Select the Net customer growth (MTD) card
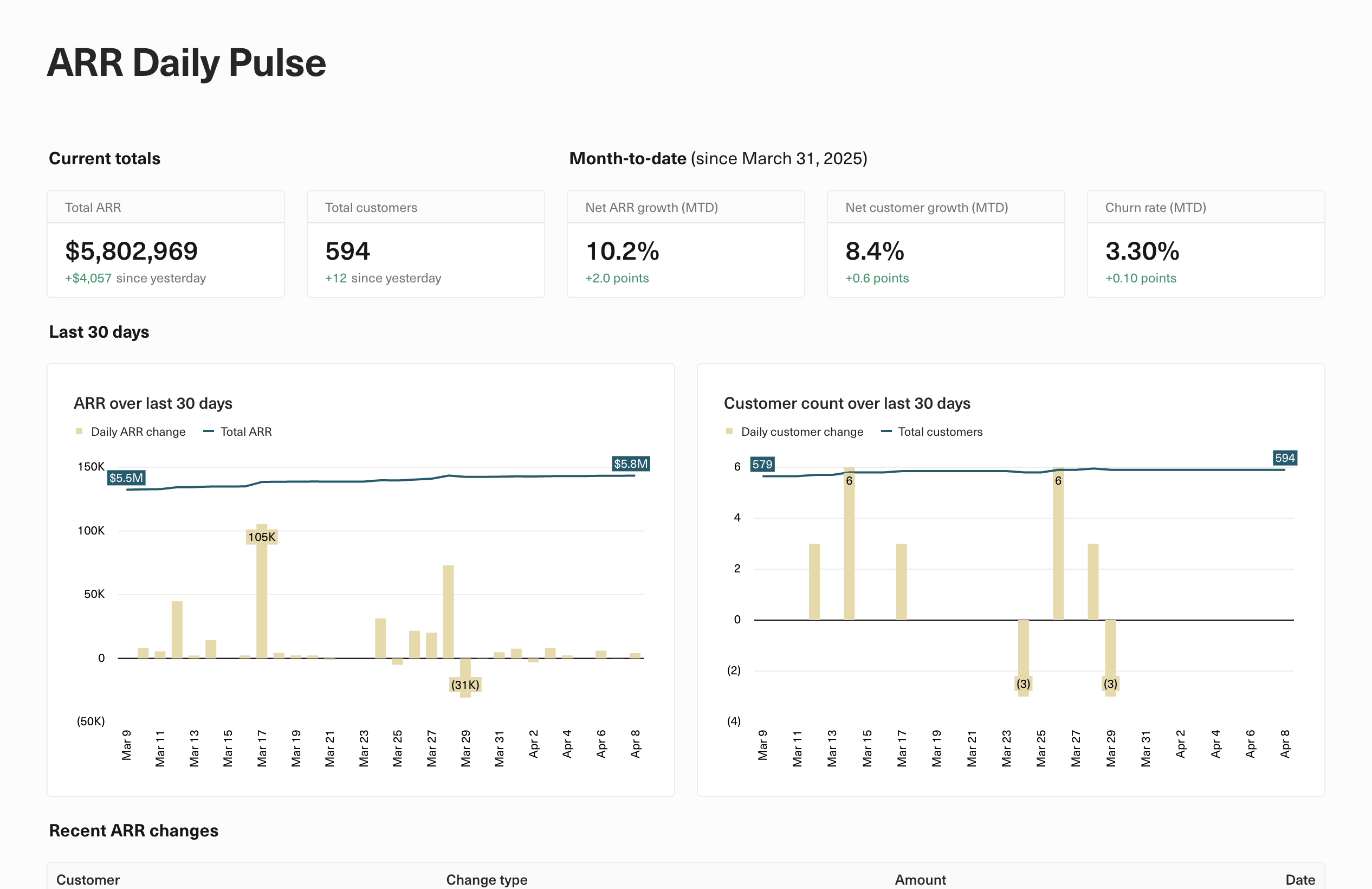Viewport: 1372px width, 889px height. [946, 244]
